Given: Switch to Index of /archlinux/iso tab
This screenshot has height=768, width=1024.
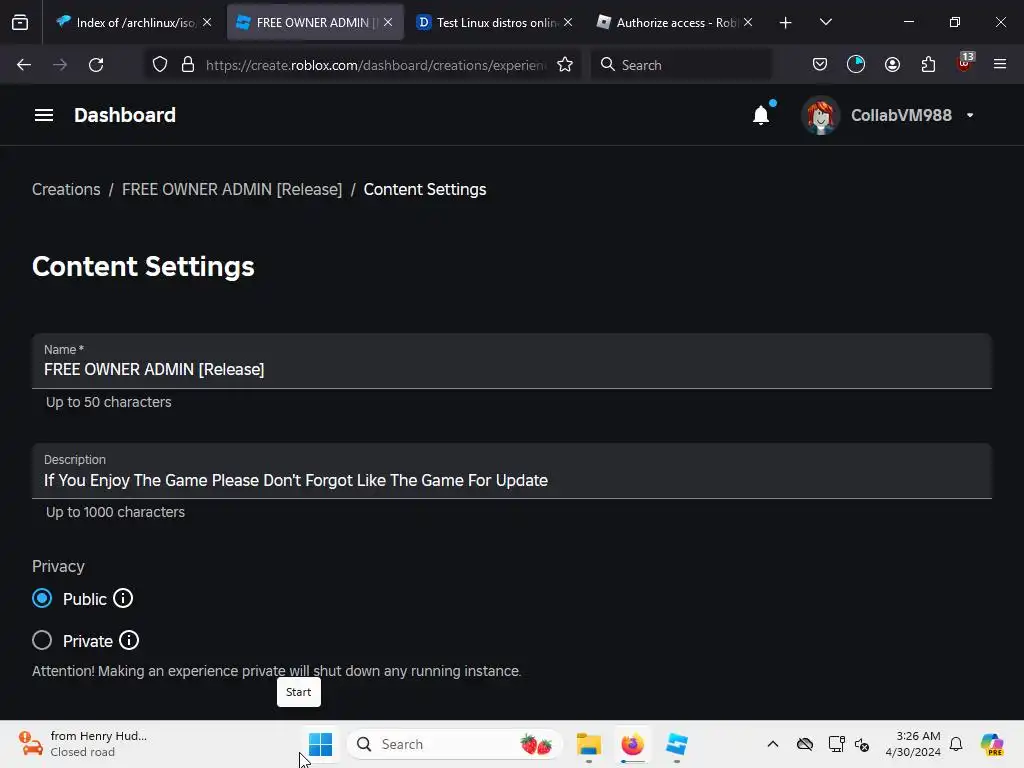Looking at the screenshot, I should tap(135, 23).
